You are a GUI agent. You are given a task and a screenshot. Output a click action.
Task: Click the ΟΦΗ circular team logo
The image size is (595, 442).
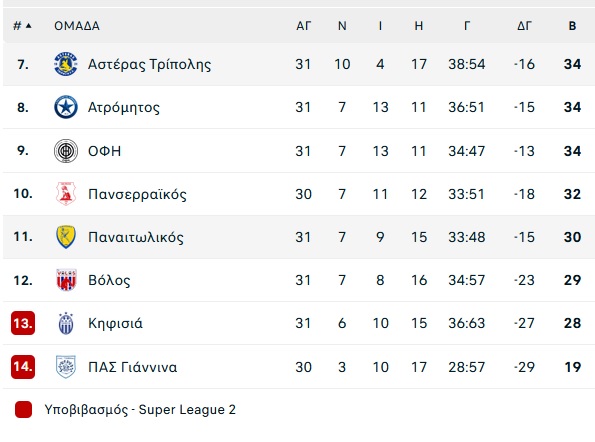(x=66, y=151)
